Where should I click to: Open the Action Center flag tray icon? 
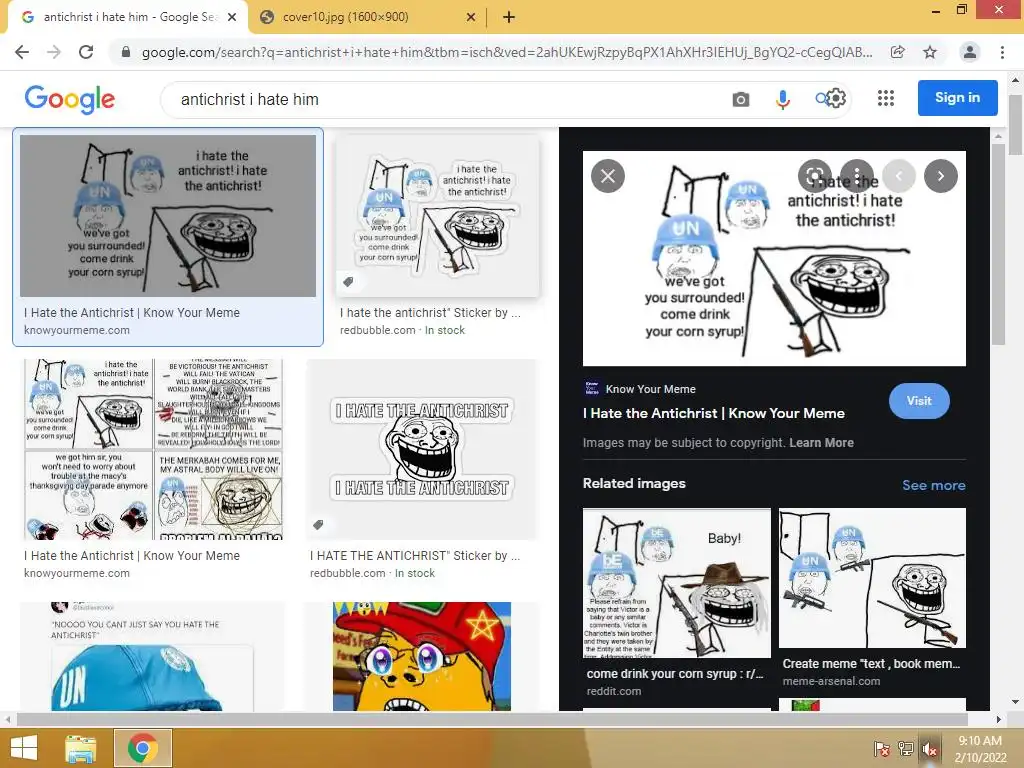[x=882, y=749]
